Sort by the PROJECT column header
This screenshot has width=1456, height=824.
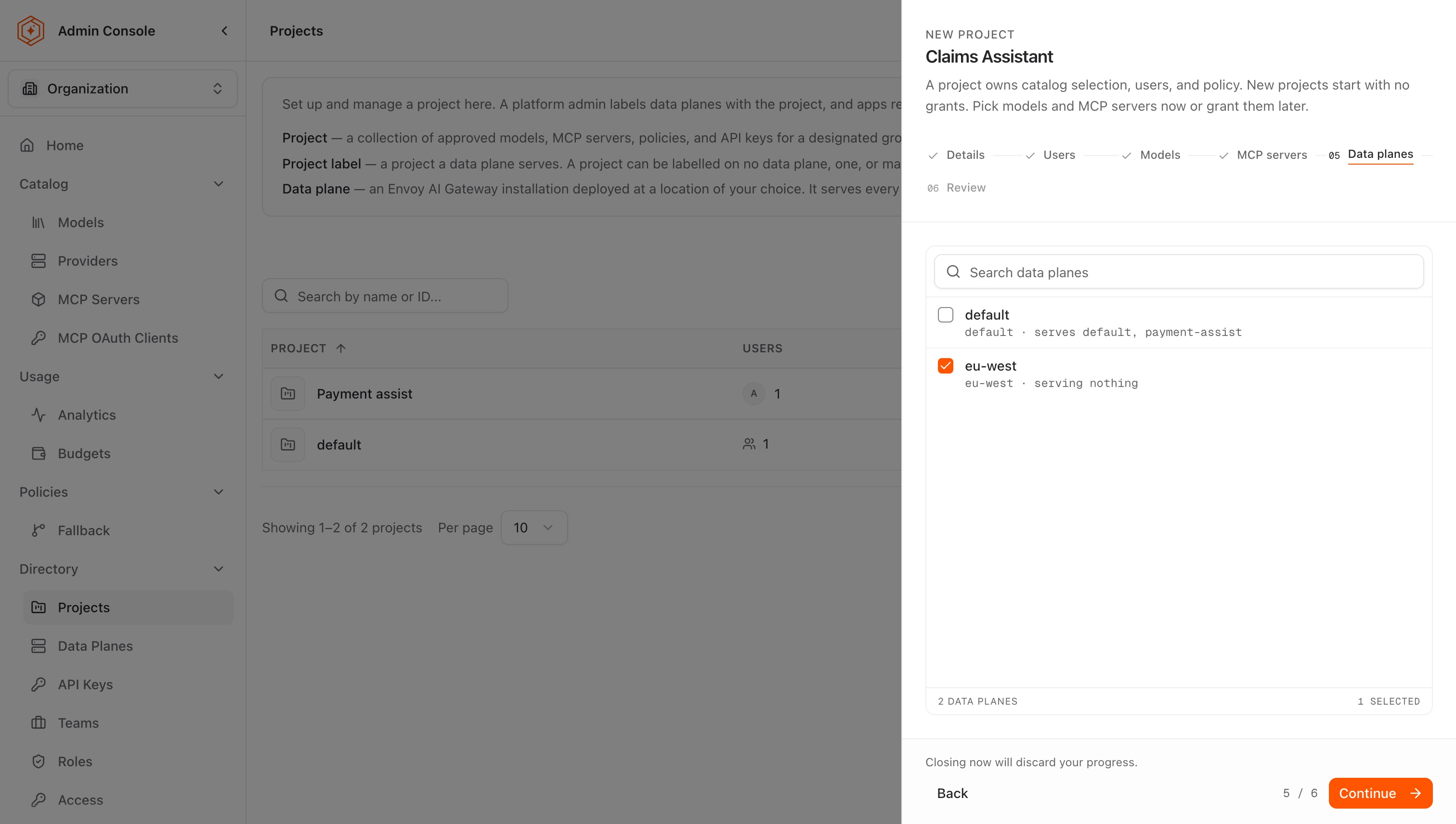coord(308,348)
